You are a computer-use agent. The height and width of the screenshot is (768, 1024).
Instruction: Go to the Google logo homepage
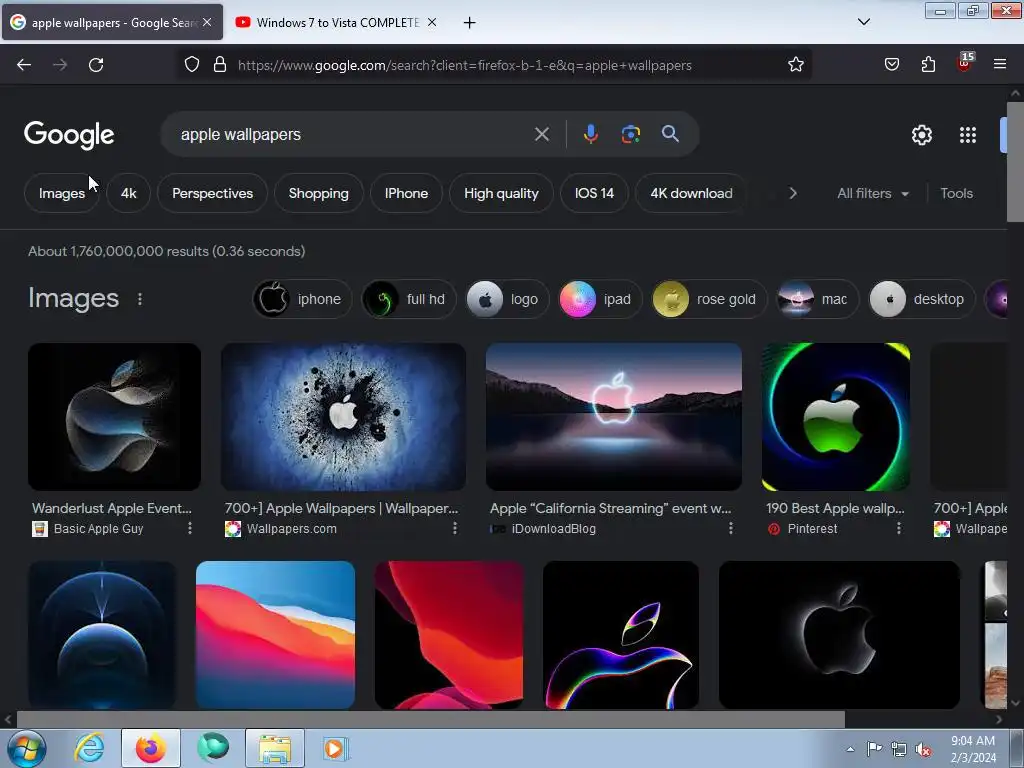[x=69, y=135]
